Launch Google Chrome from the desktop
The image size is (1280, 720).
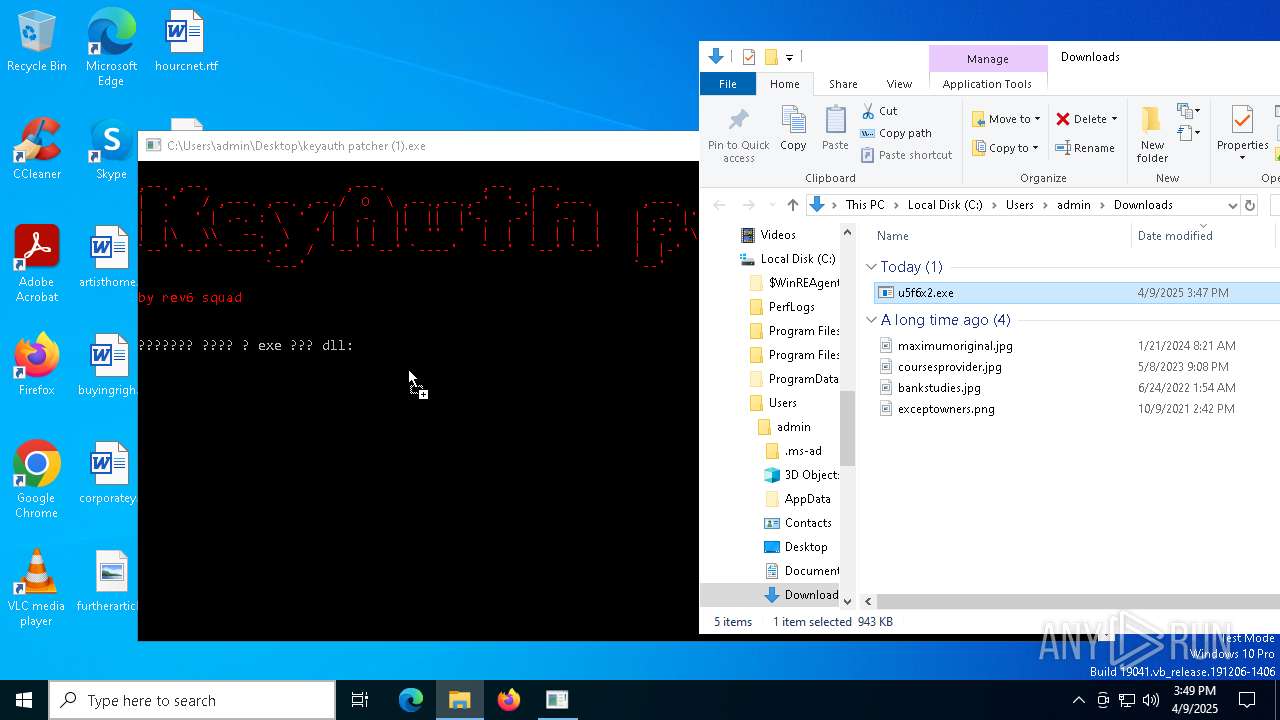pos(37,481)
